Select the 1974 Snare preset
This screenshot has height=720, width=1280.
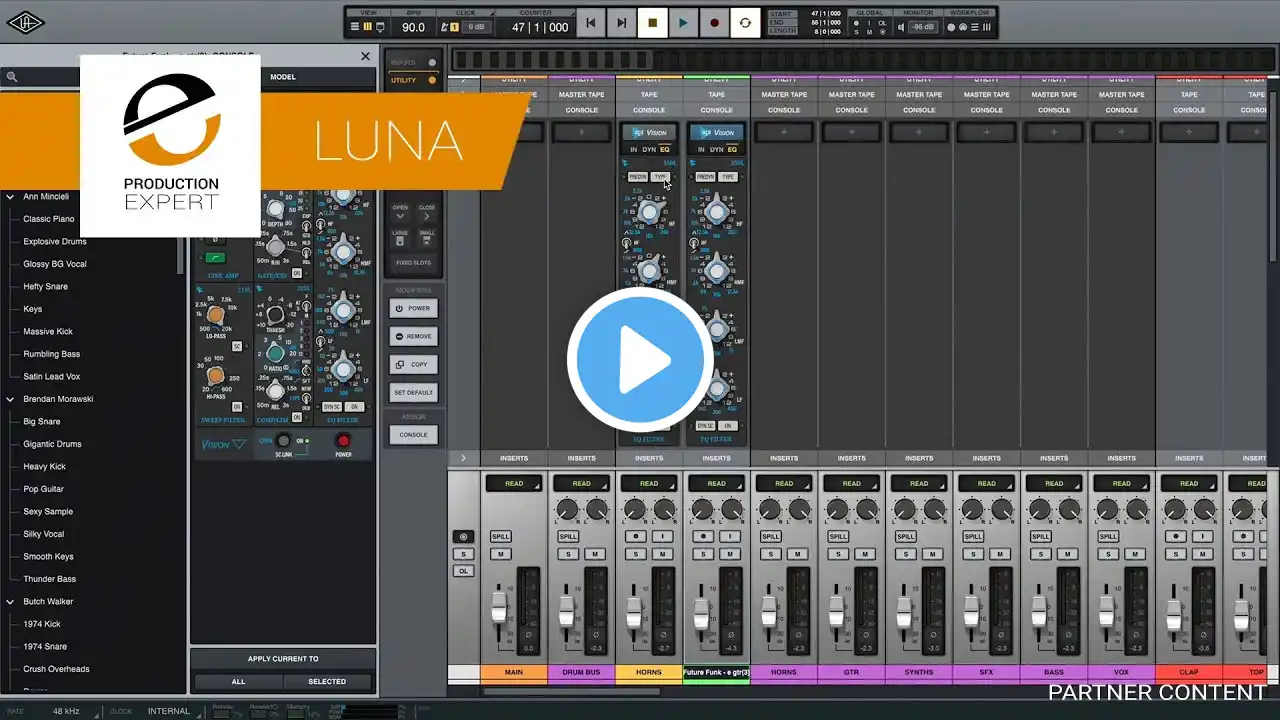45,647
